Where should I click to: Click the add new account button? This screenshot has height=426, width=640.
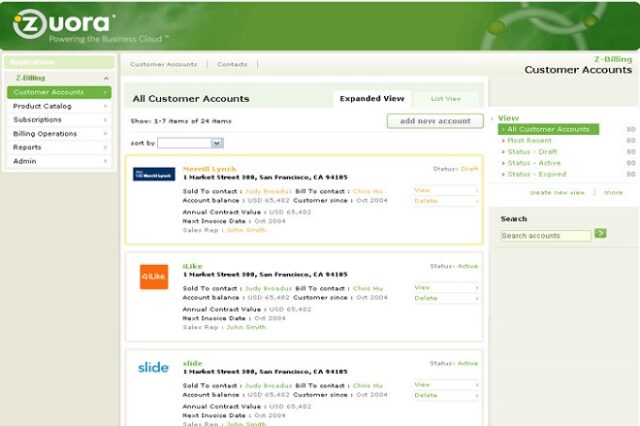(435, 121)
